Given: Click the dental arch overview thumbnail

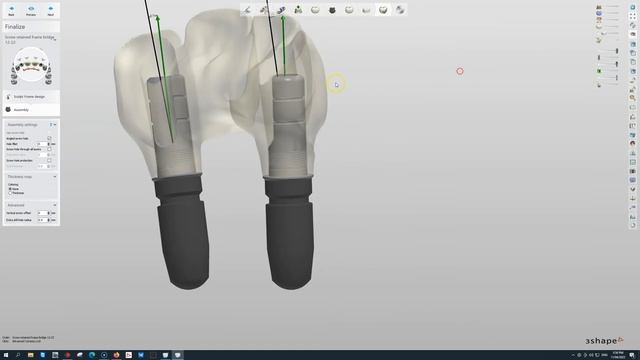Looking at the screenshot, I should [x=31, y=66].
